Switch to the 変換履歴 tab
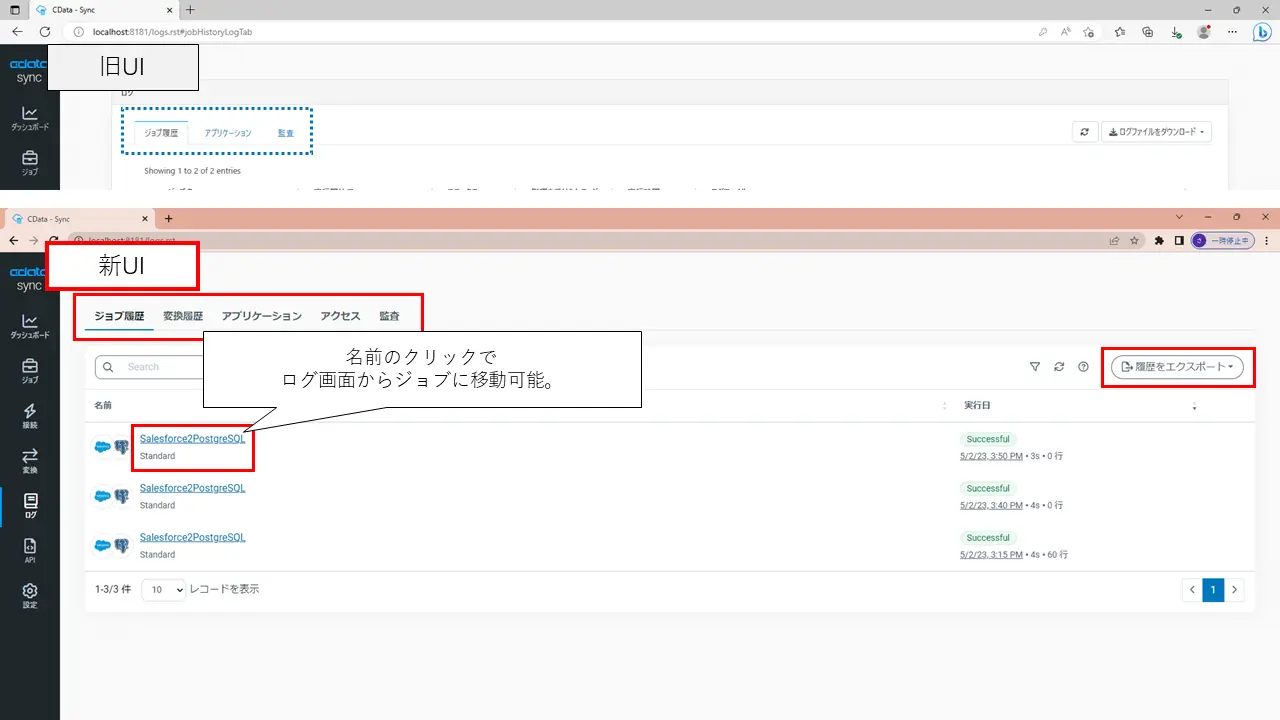This screenshot has width=1280, height=720. (x=183, y=316)
